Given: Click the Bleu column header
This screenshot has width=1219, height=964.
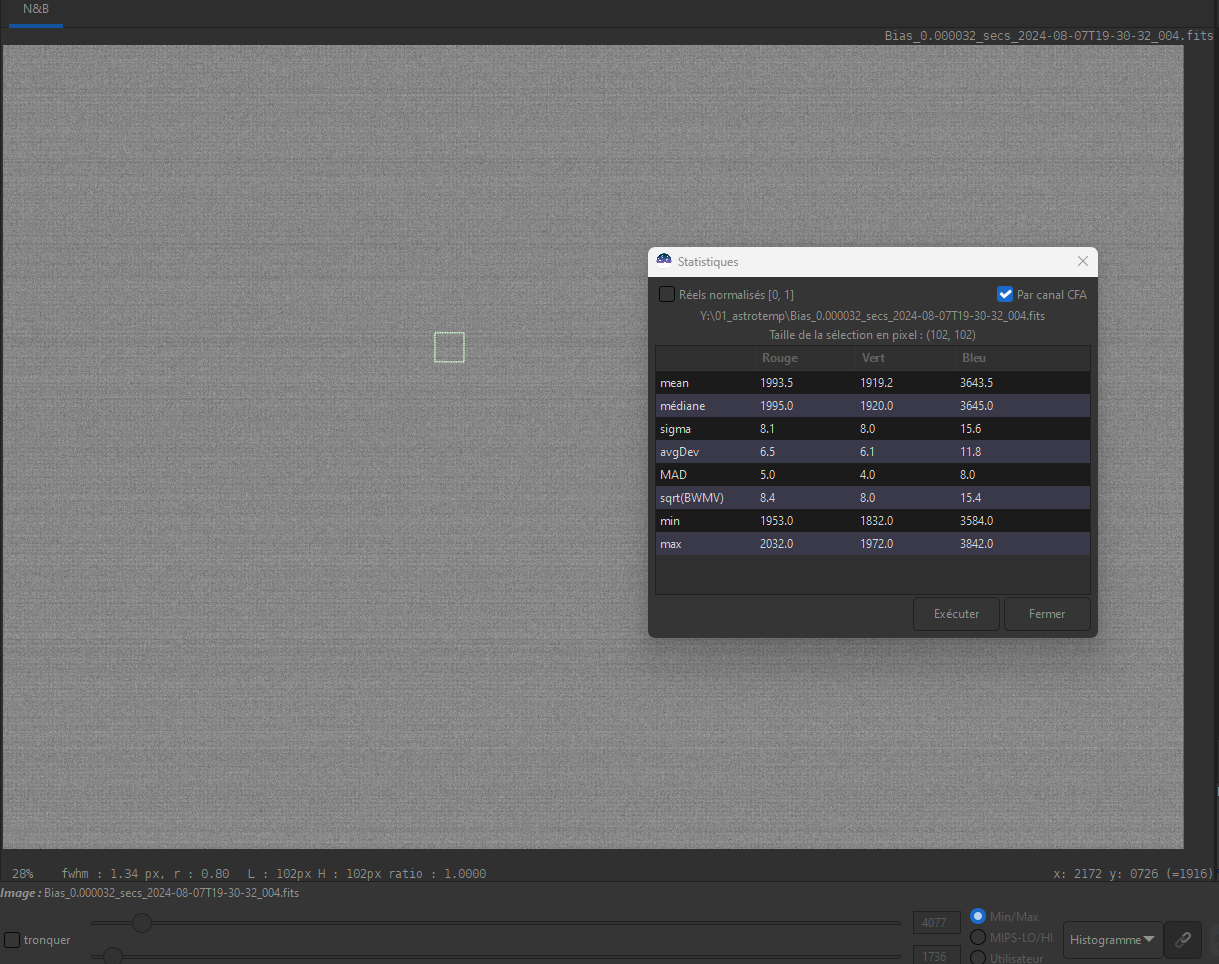Looking at the screenshot, I should 974,358.
